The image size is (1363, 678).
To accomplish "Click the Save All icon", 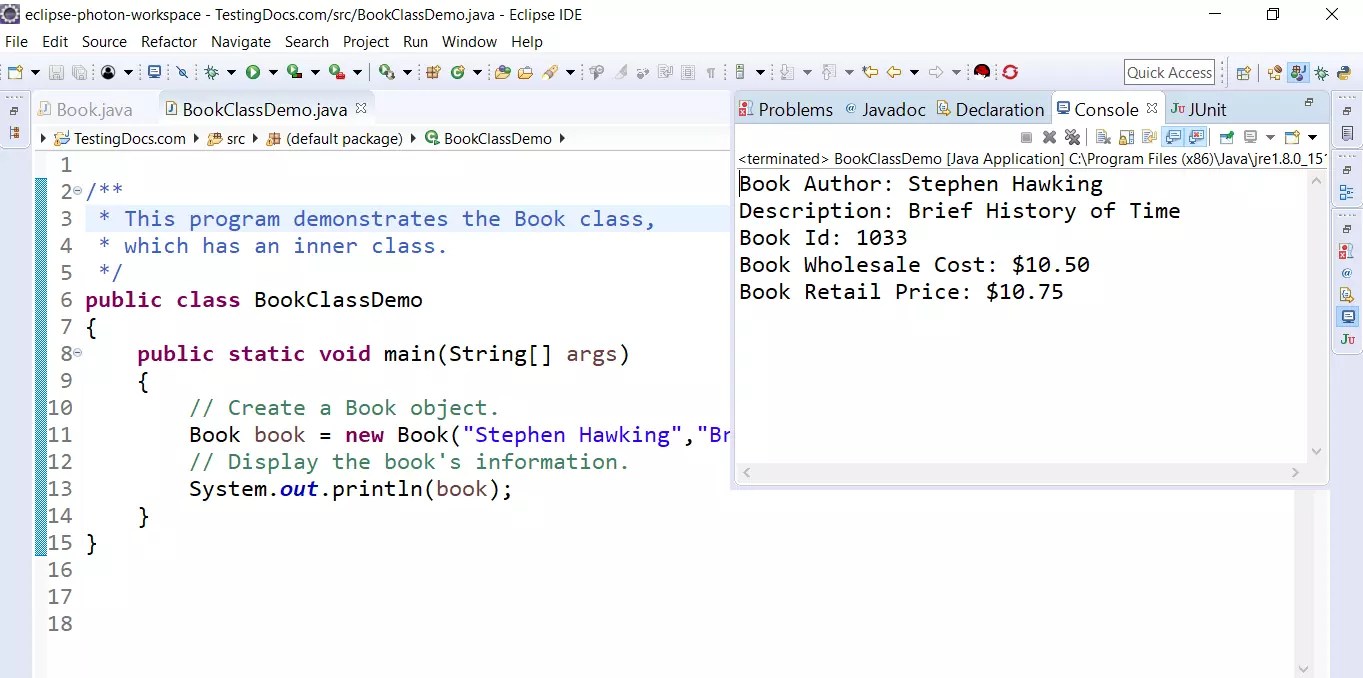I will tap(80, 72).
